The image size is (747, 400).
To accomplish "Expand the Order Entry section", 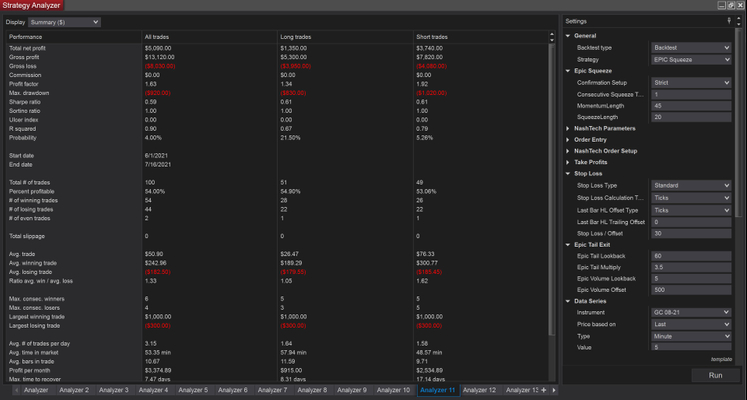I will click(x=569, y=139).
